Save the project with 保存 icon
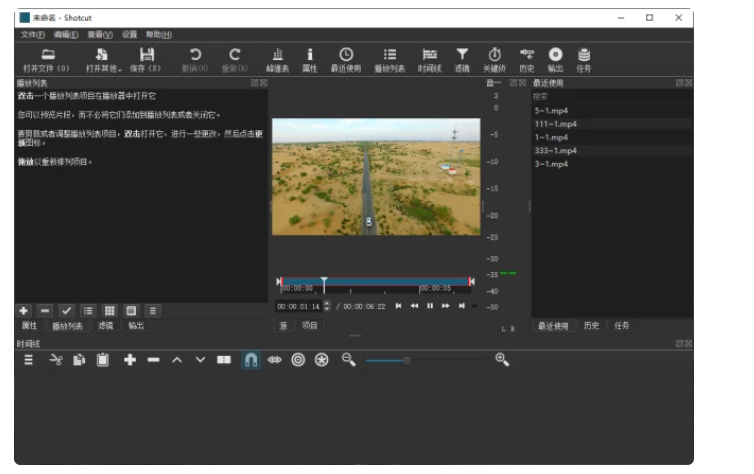 tap(147, 55)
